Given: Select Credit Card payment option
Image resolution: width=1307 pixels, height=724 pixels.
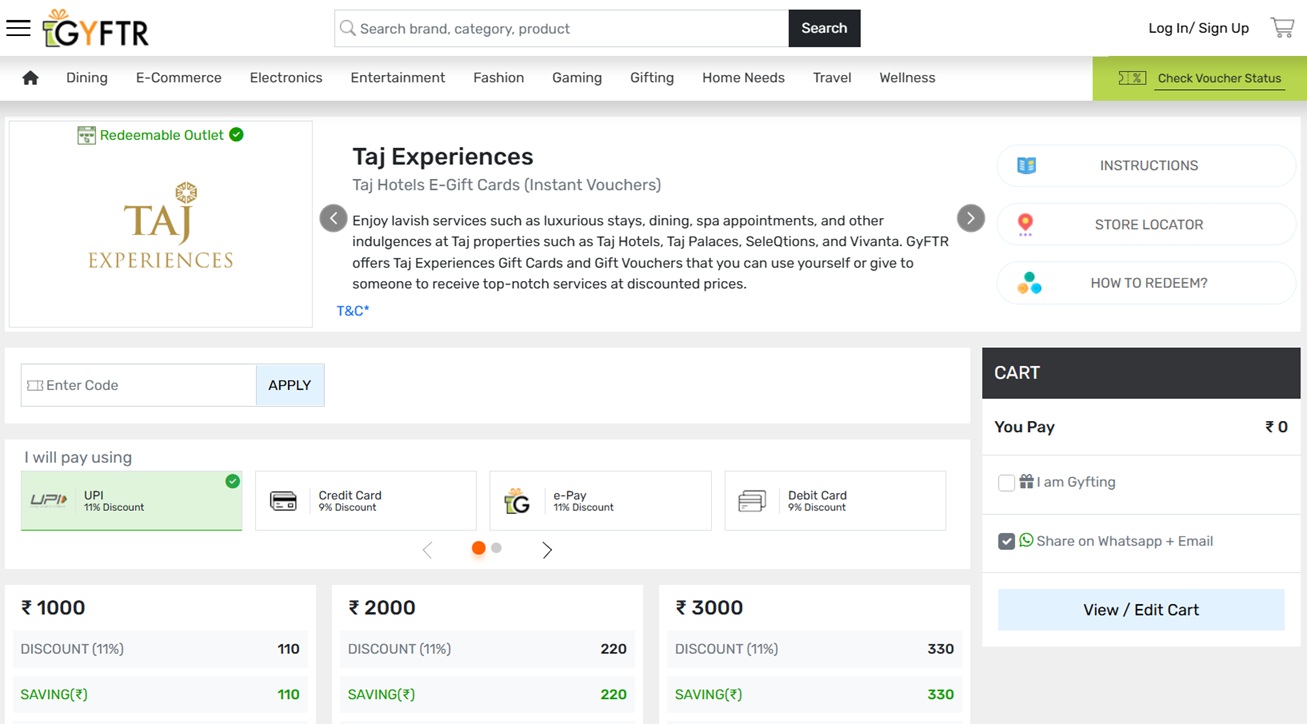Looking at the screenshot, I should pos(365,500).
